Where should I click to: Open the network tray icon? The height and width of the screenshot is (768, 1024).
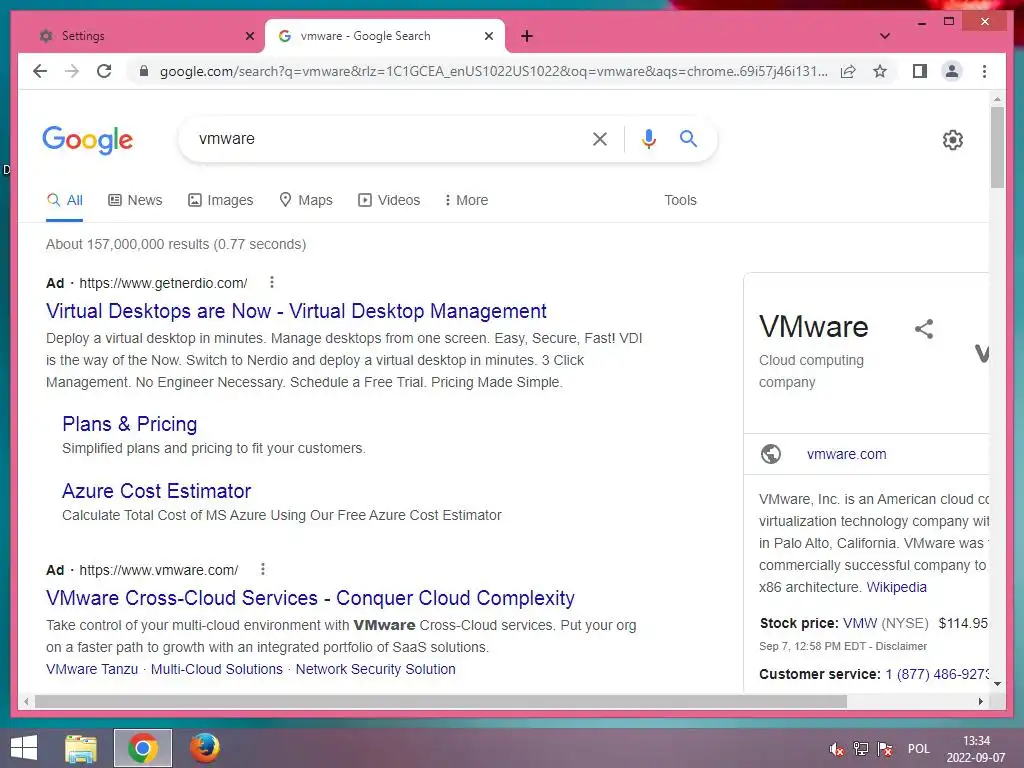861,749
